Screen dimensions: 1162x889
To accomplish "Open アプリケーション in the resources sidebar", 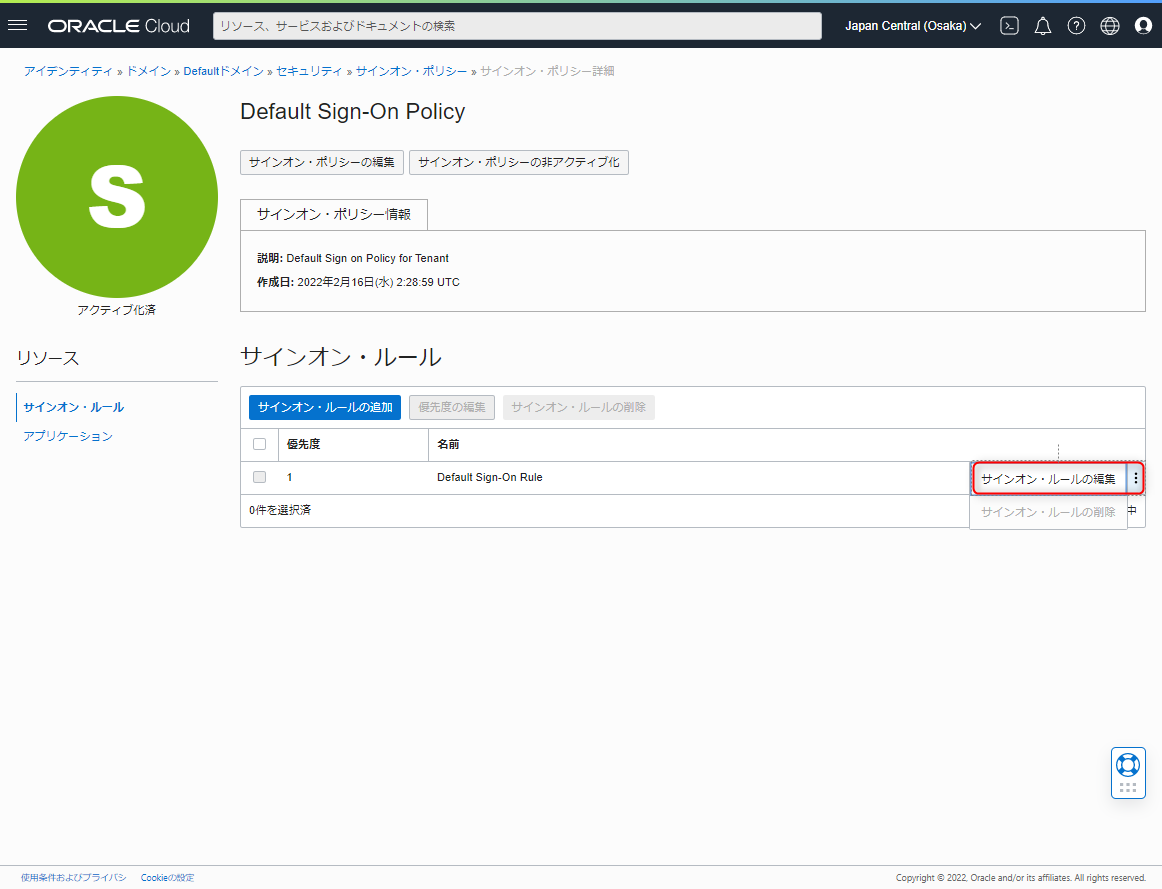I will pyautogui.click(x=67, y=436).
